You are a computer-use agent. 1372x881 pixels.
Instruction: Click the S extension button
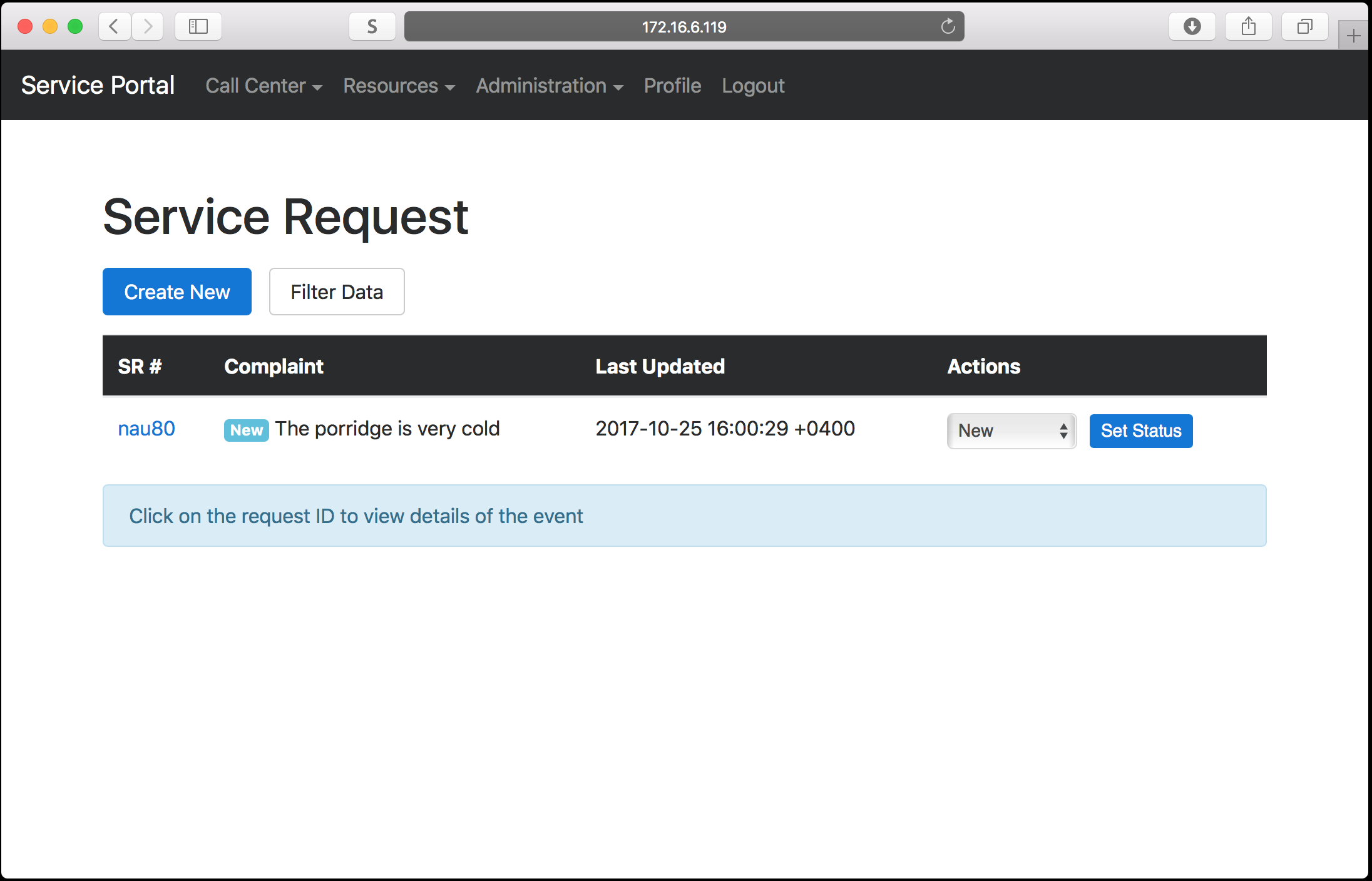372,26
